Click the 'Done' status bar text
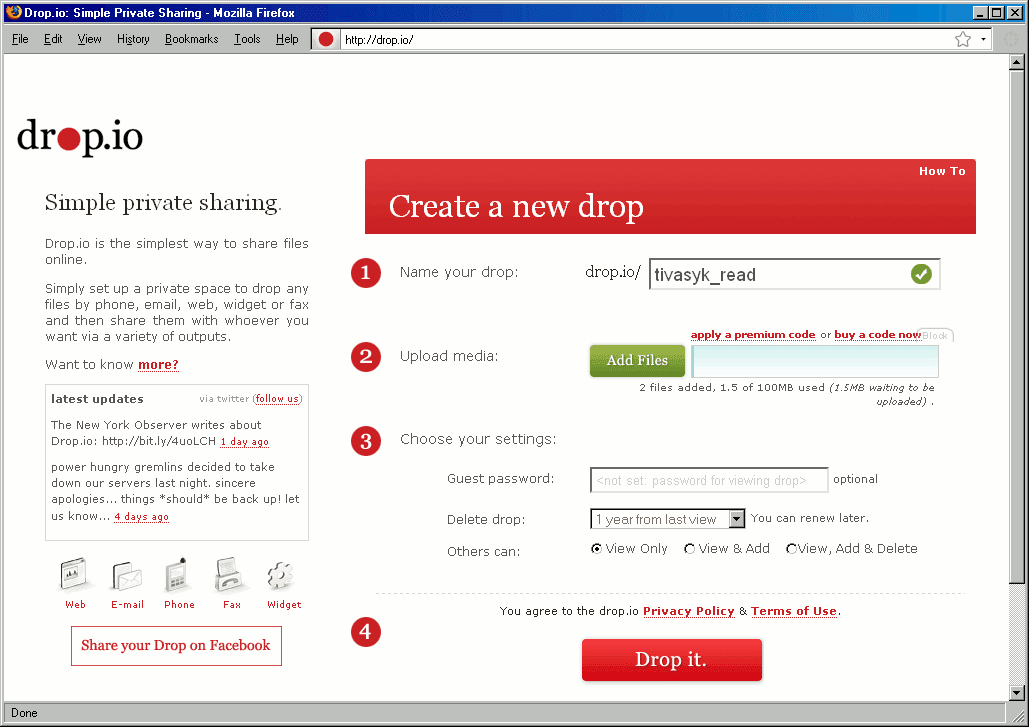Screen dimensions: 1029x727 (24, 713)
